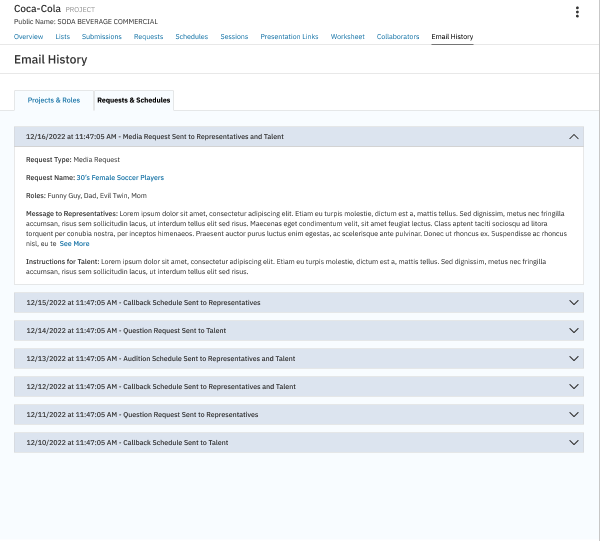Image resolution: width=600 pixels, height=541 pixels.
Task: Open the Lists tab
Action: (x=62, y=37)
